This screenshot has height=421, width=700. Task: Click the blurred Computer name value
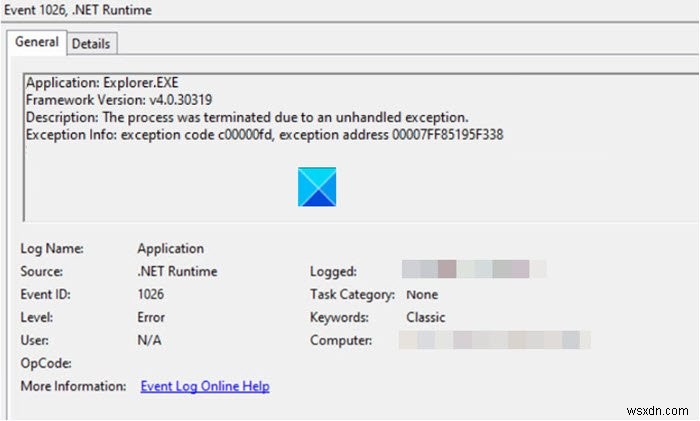pos(495,340)
